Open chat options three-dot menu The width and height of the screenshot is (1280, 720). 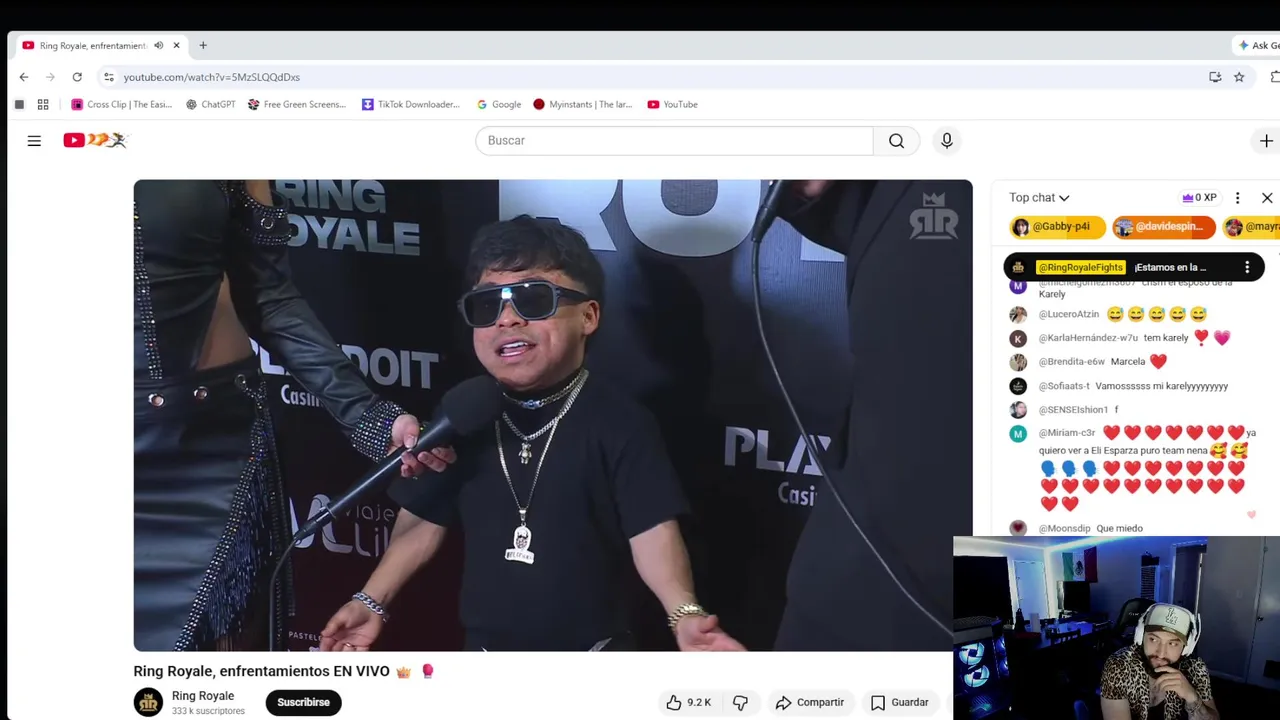1237,198
